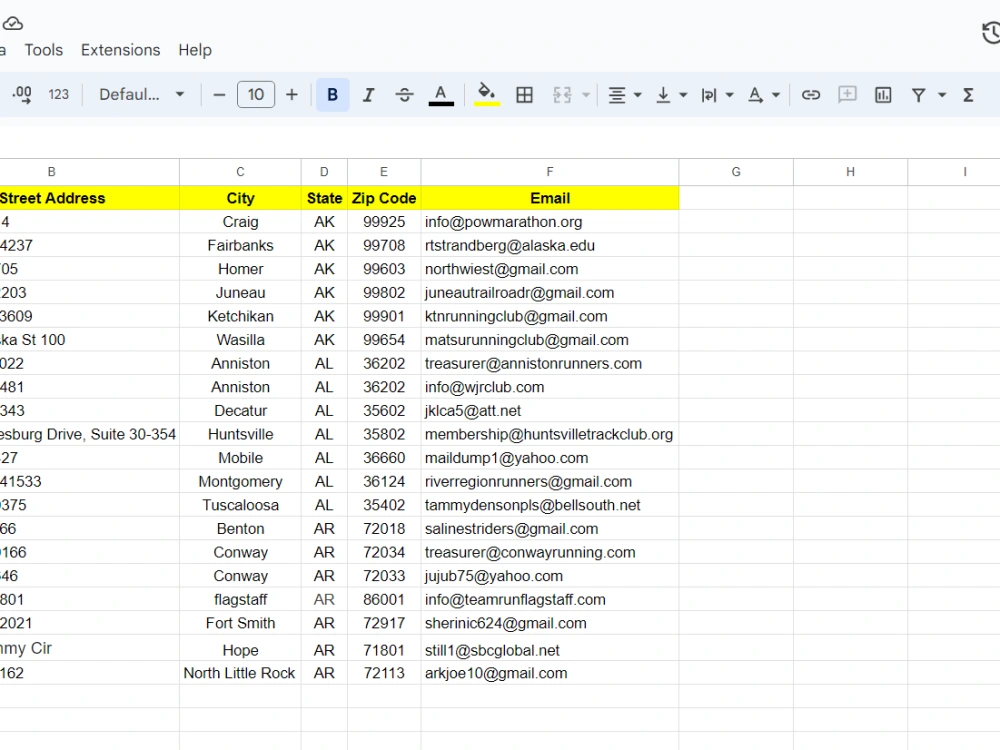Open the Tools menu

point(43,50)
